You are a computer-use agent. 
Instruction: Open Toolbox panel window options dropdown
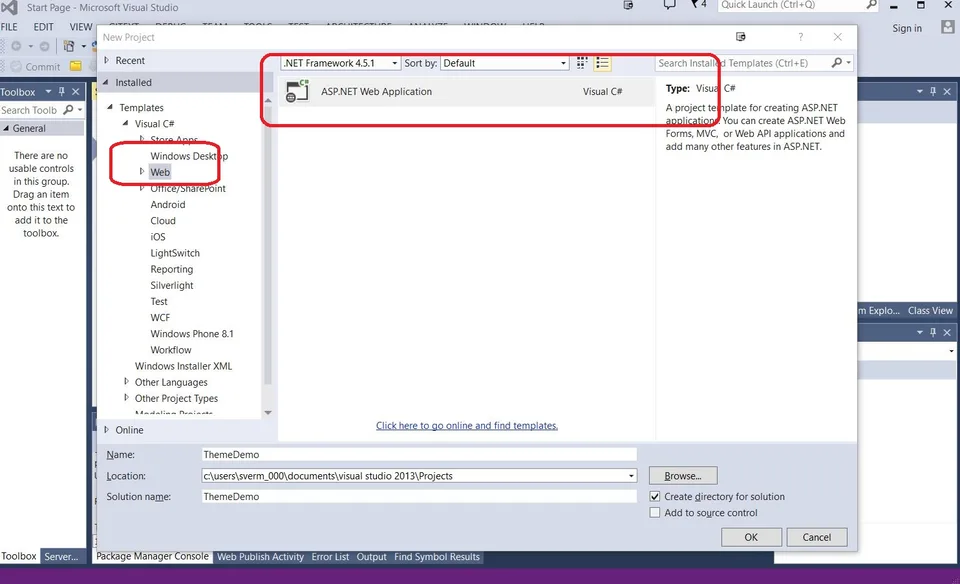point(48,92)
